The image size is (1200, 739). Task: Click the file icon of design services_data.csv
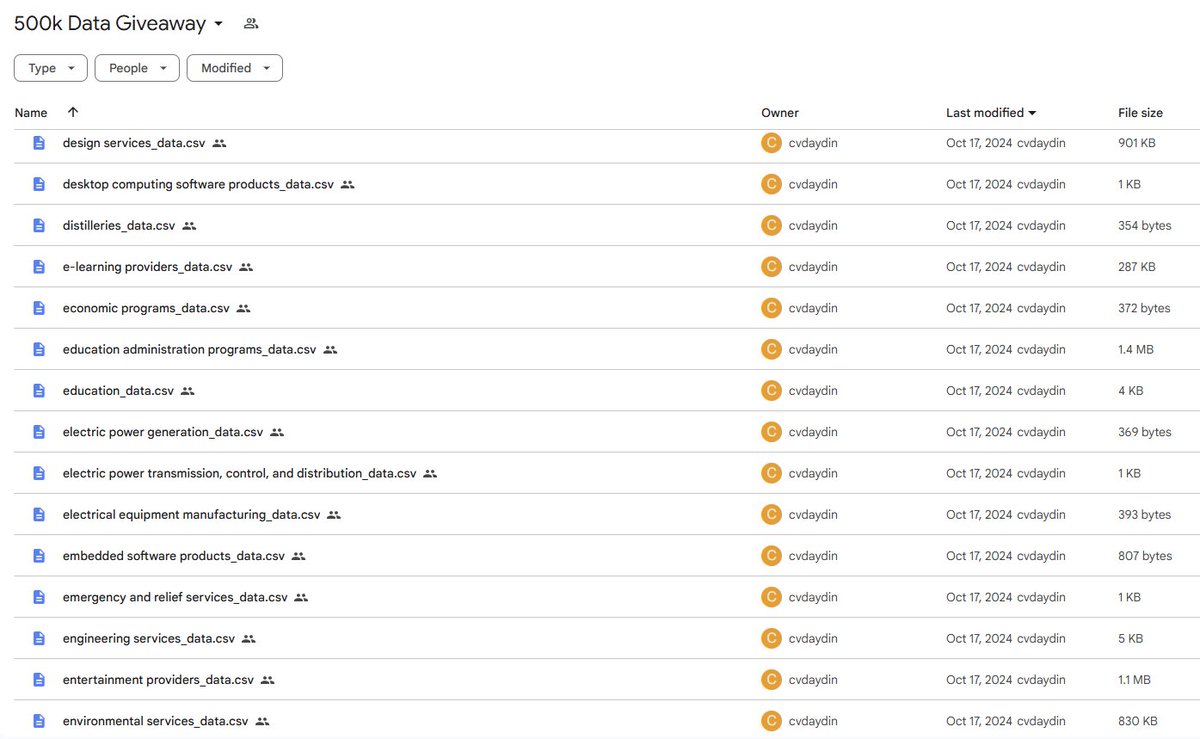[x=38, y=142]
